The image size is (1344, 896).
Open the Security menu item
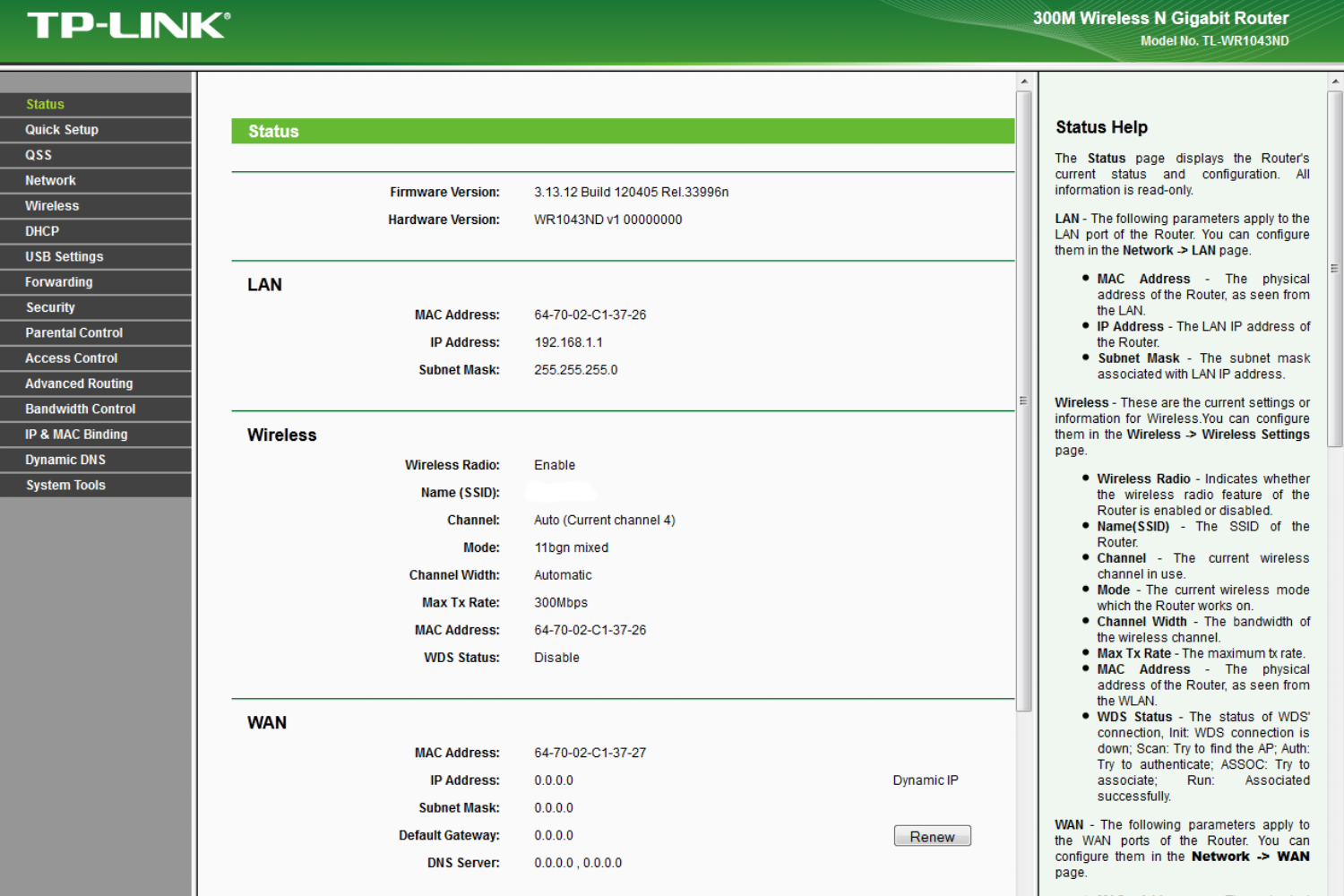tap(50, 307)
